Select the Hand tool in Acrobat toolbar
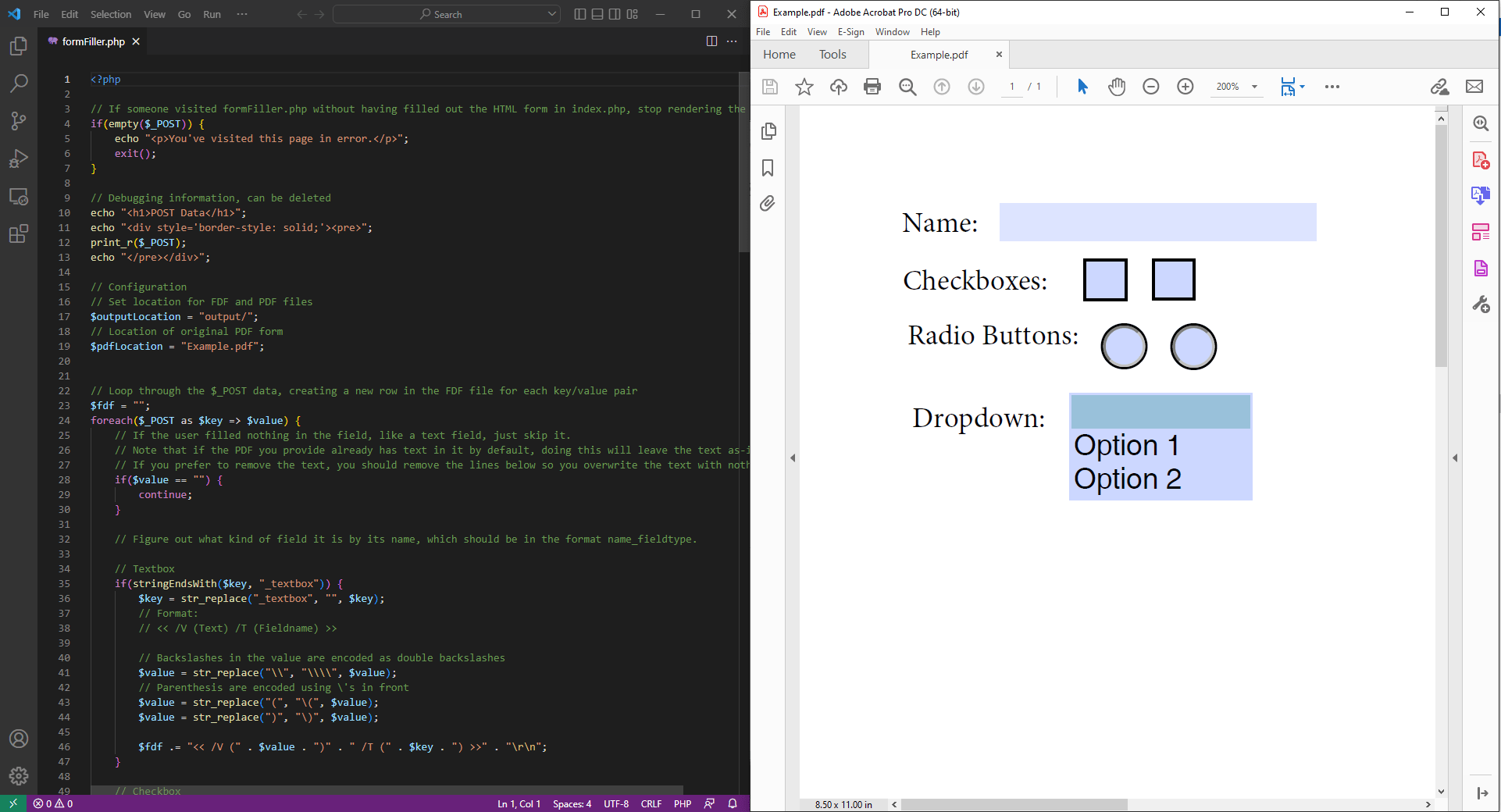This screenshot has height=812, width=1501. pos(1116,87)
